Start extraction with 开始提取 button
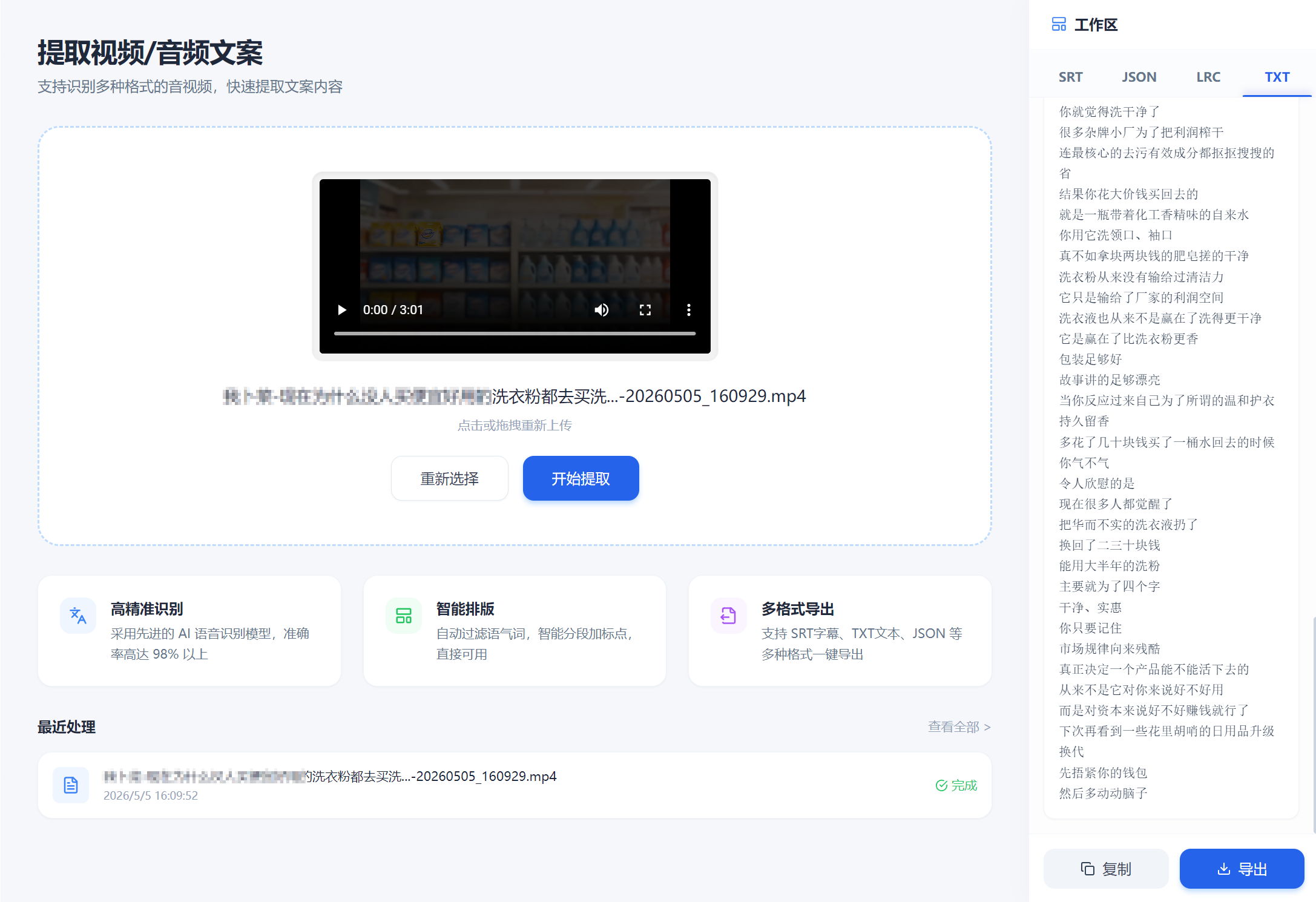The width and height of the screenshot is (1316, 902). point(581,478)
